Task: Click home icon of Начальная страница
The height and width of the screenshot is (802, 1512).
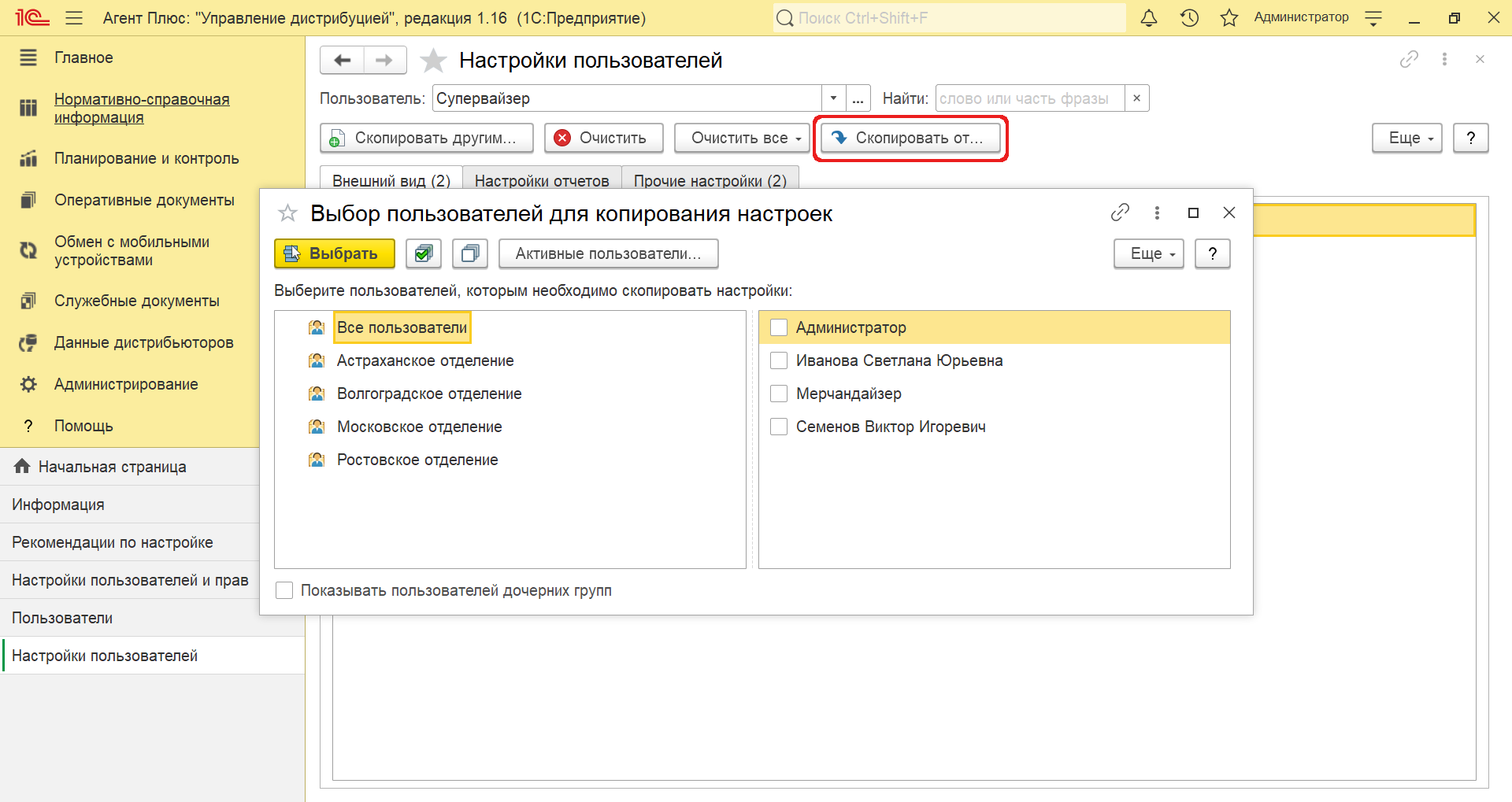Action: coord(22,467)
